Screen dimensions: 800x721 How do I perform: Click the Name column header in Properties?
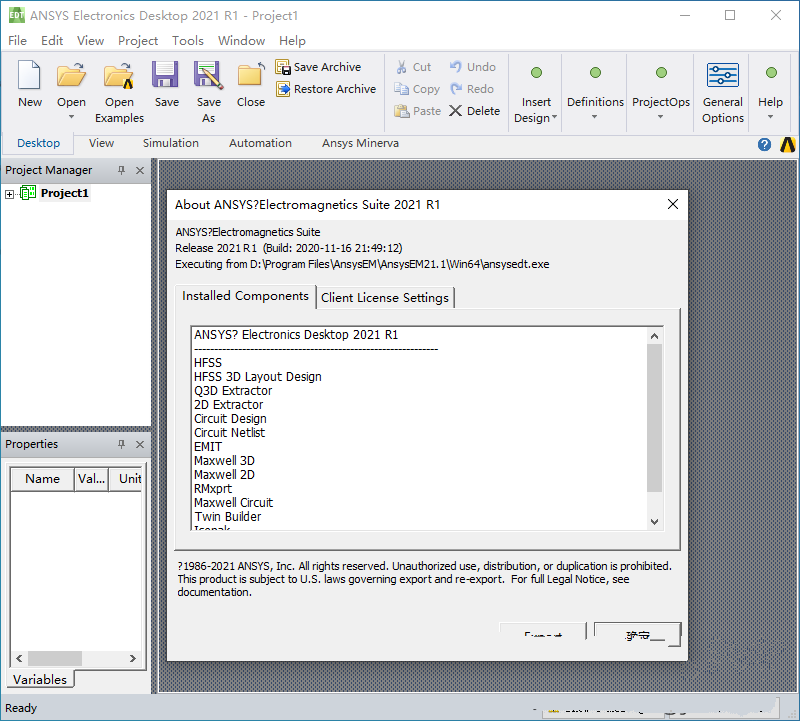(42, 479)
